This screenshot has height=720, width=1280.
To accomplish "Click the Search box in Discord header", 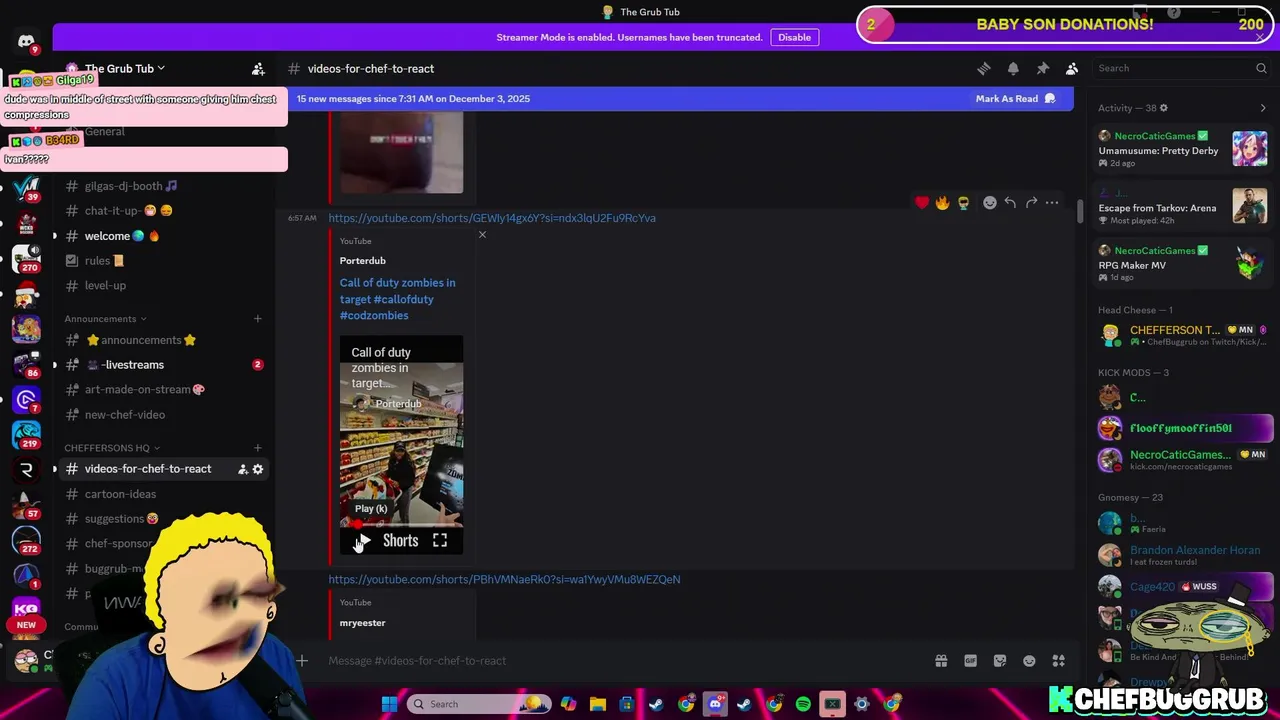I will coord(1182,68).
